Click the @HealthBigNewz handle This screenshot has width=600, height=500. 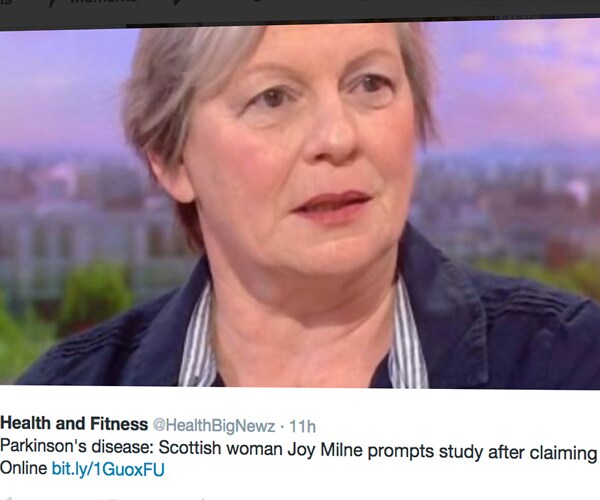[214, 425]
